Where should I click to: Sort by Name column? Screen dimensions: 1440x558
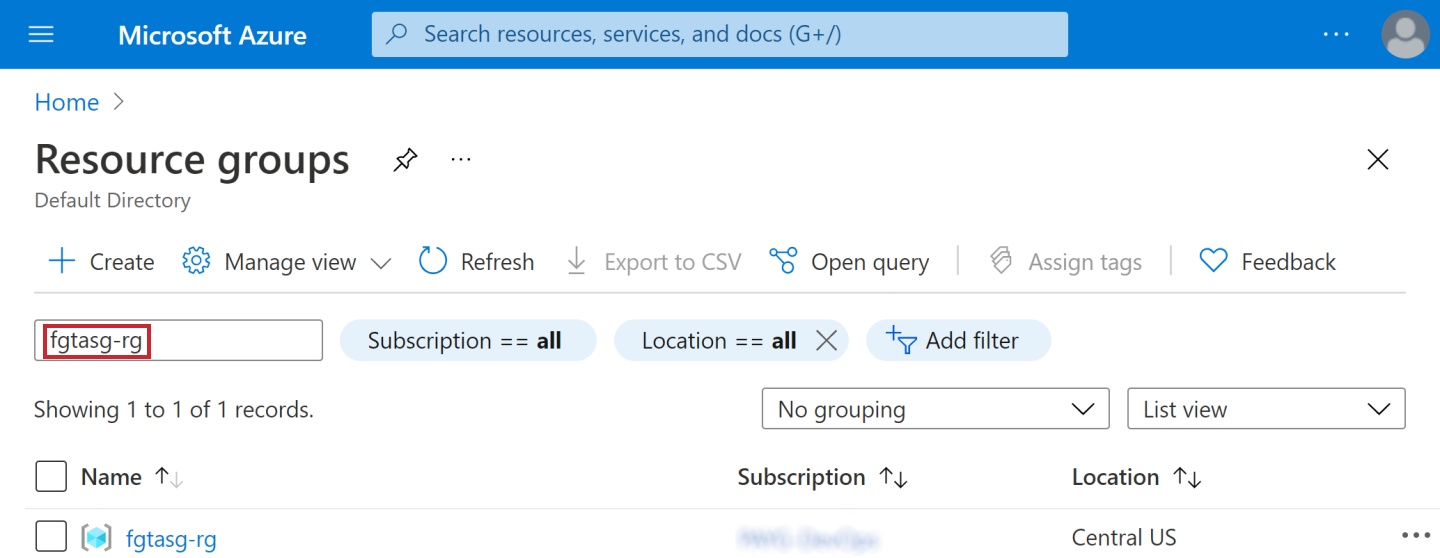coord(111,477)
